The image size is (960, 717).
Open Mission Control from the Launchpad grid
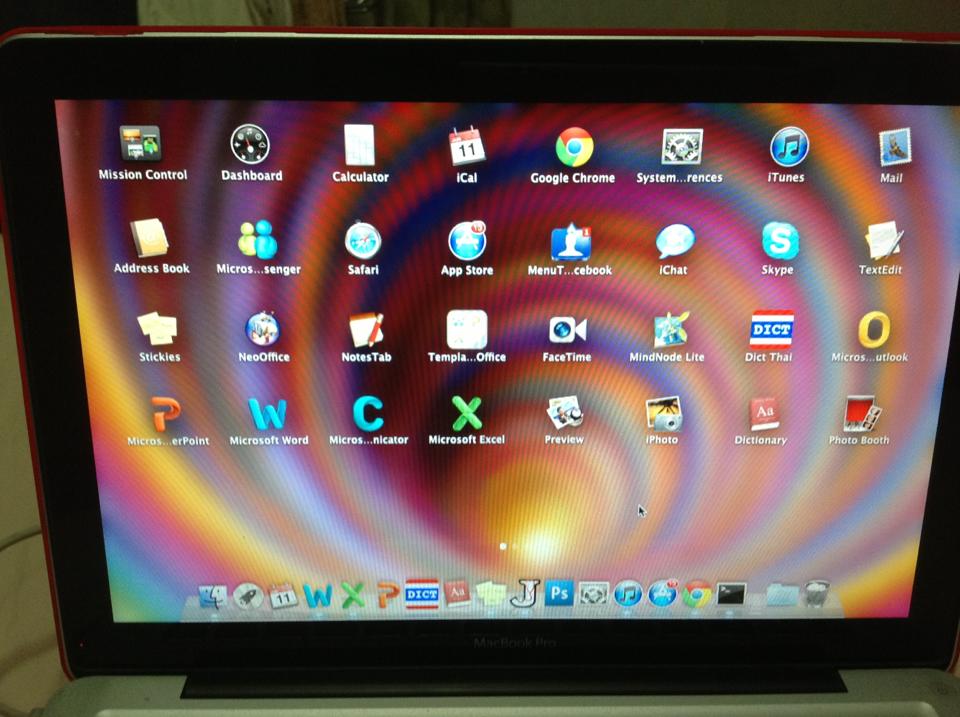coord(141,145)
